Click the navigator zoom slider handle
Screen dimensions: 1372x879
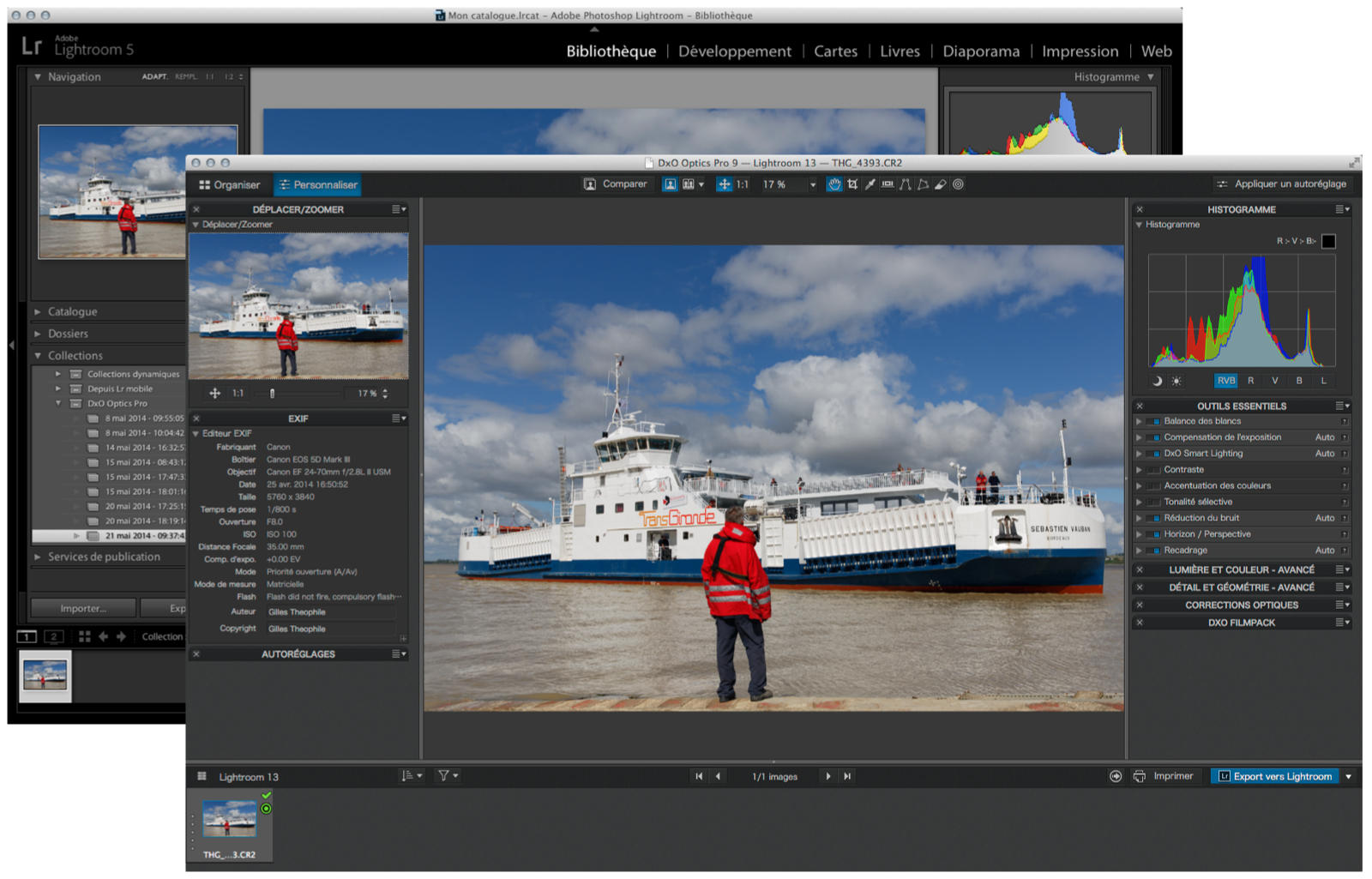click(273, 394)
